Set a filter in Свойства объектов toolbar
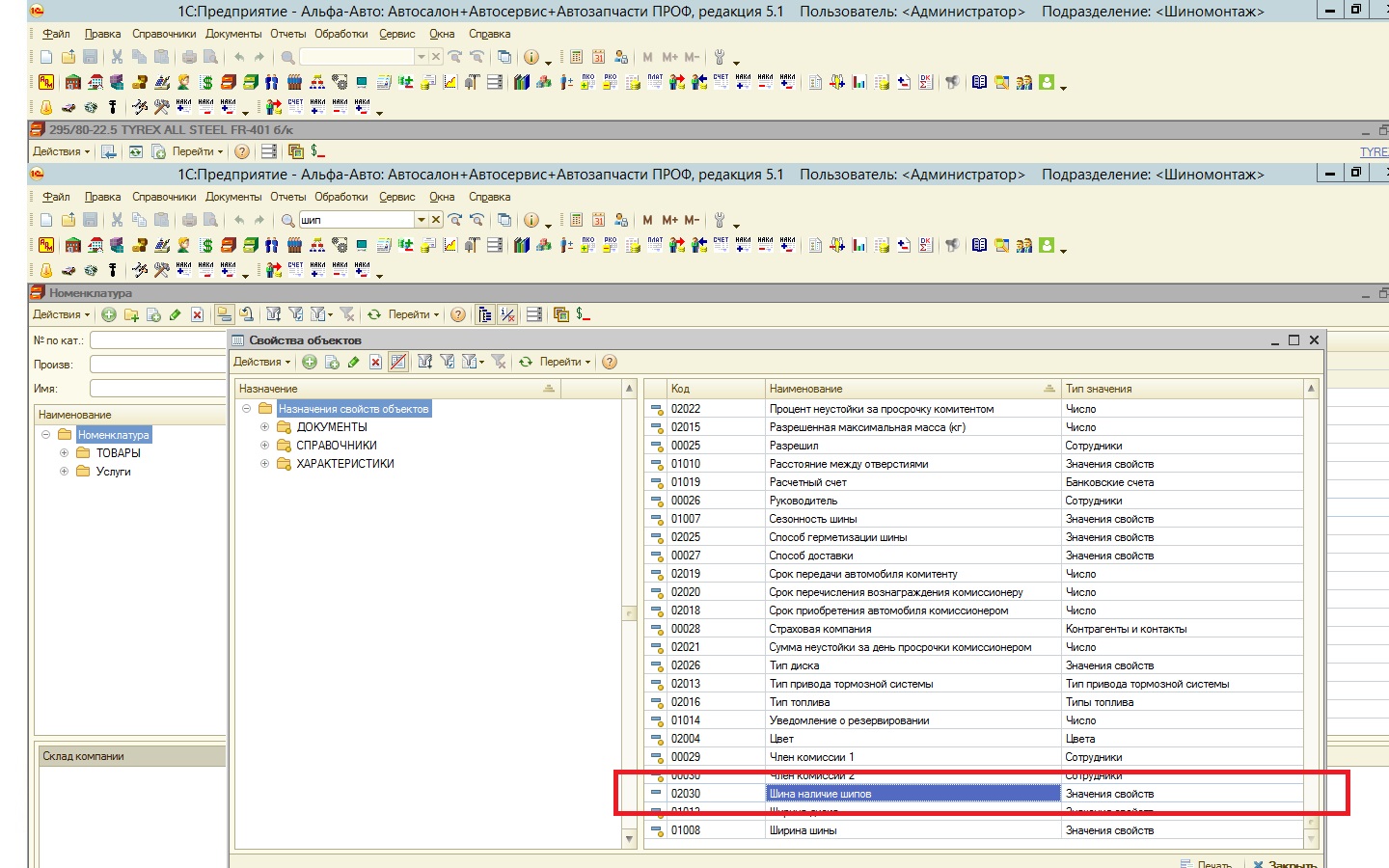Image resolution: width=1389 pixels, height=868 pixels. click(x=424, y=362)
